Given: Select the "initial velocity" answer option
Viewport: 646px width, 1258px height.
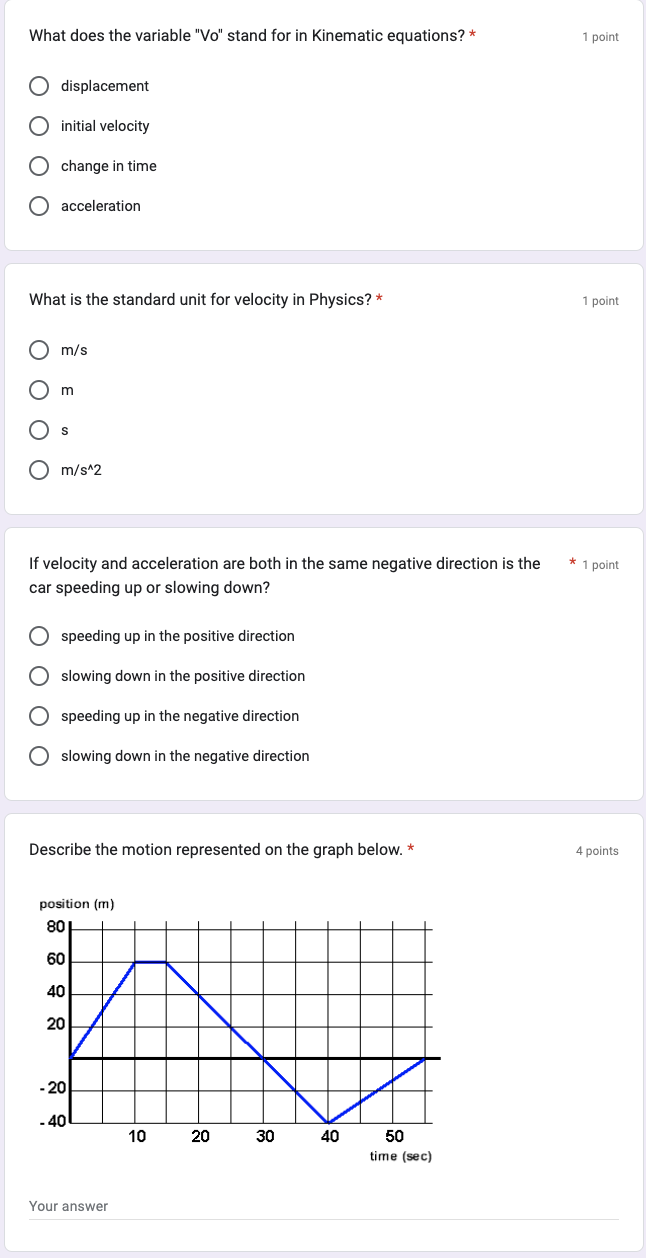Looking at the screenshot, I should tap(39, 126).
